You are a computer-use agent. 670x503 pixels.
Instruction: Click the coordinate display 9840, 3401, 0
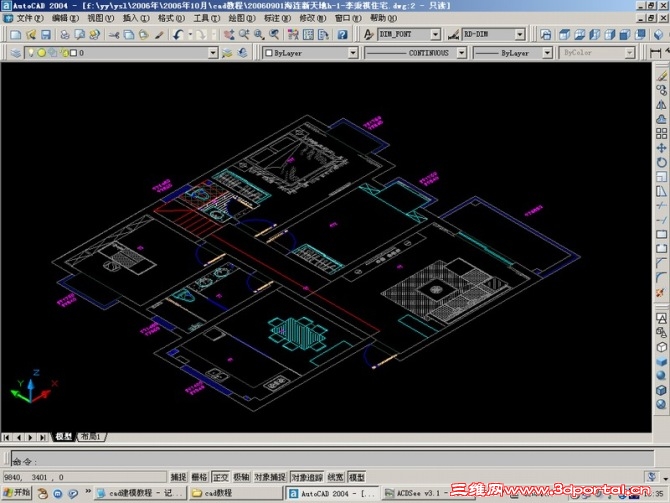pos(85,477)
